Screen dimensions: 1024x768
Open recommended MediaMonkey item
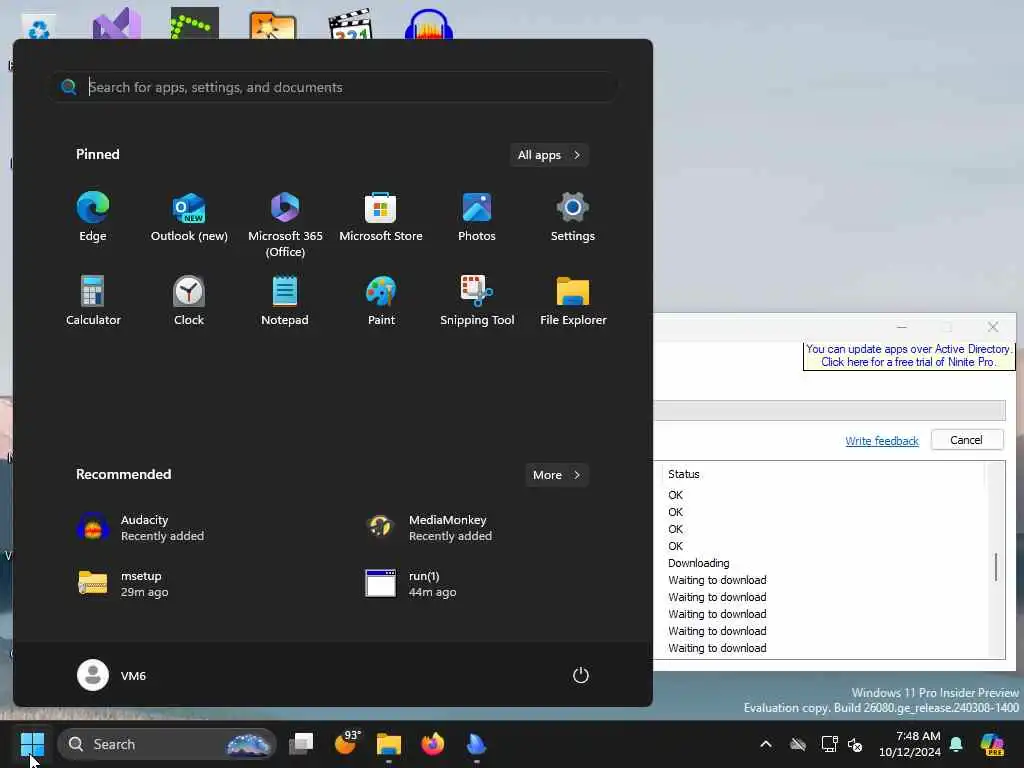pyautogui.click(x=429, y=528)
